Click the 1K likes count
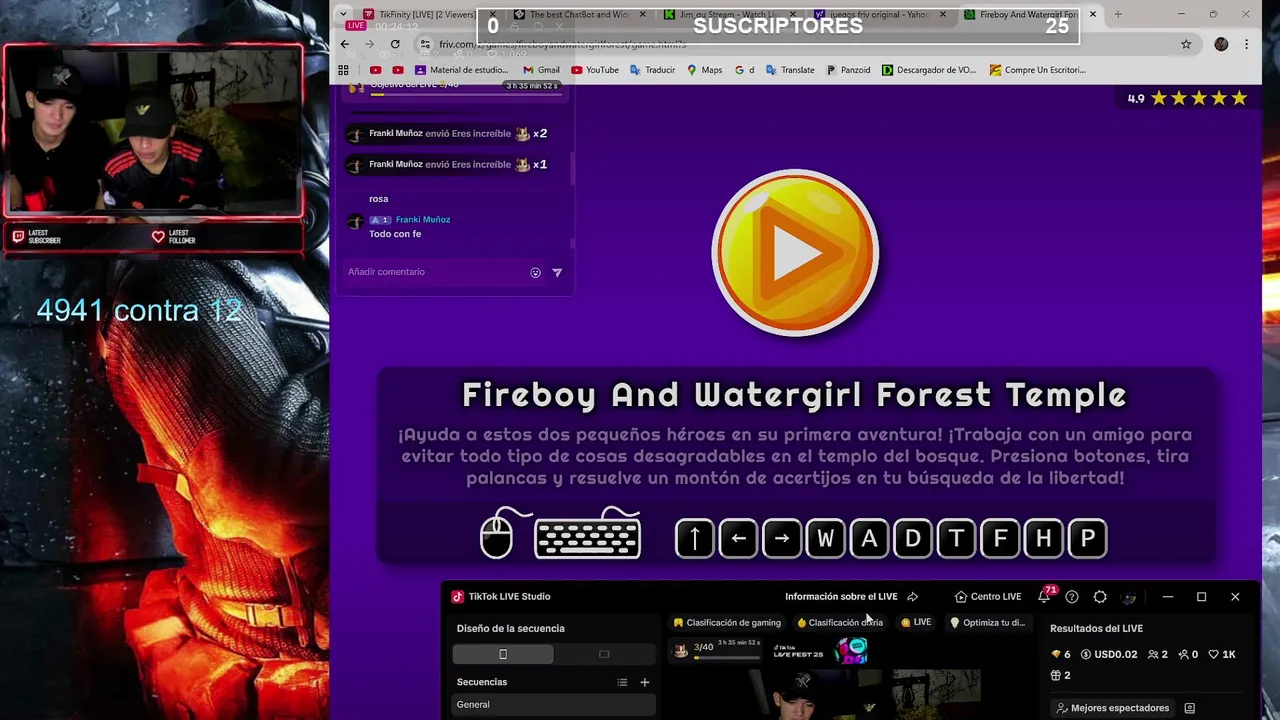Screen dimensions: 1280x720 [x=1222, y=654]
